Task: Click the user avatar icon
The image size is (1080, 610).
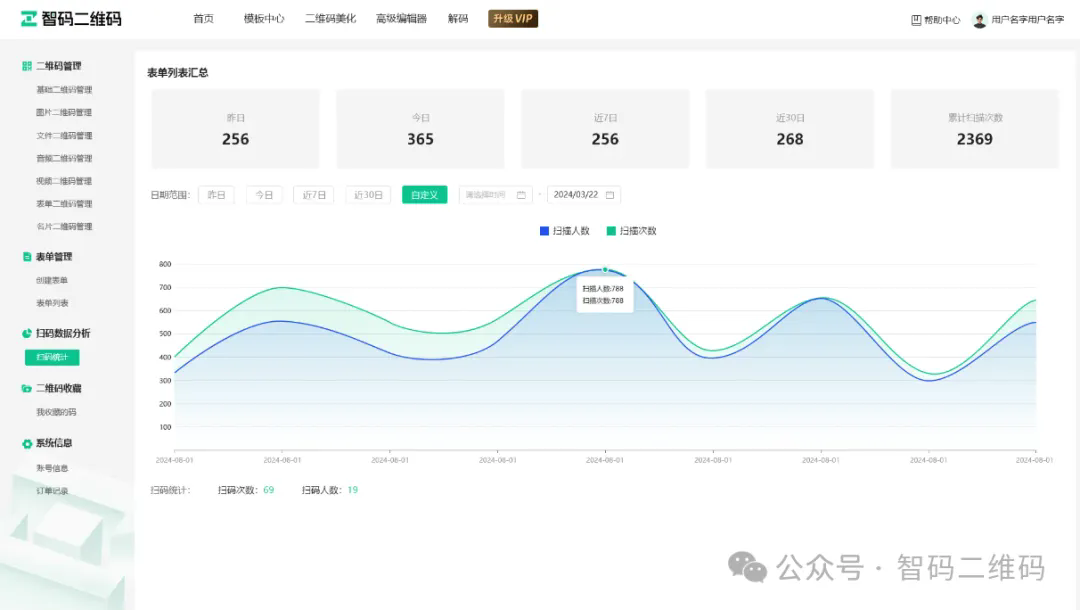Action: 979,20
